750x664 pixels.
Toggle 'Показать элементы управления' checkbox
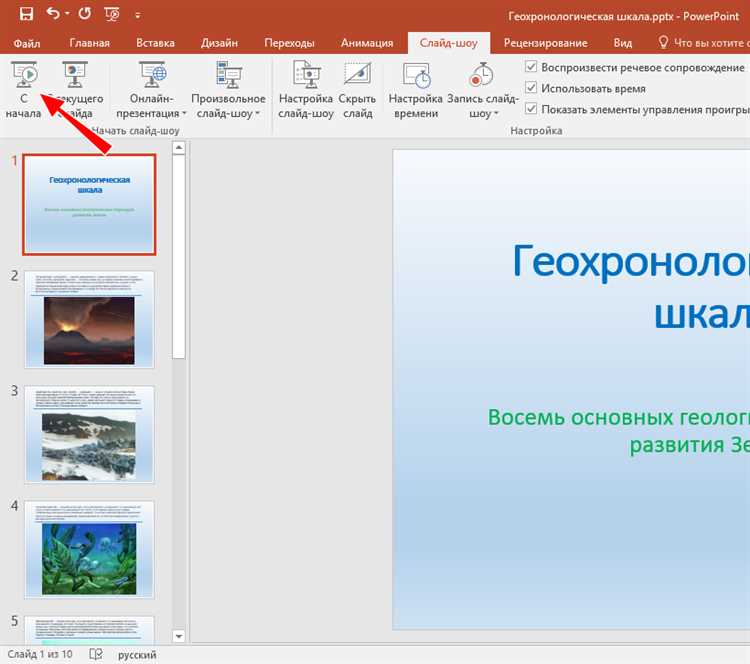[x=531, y=109]
